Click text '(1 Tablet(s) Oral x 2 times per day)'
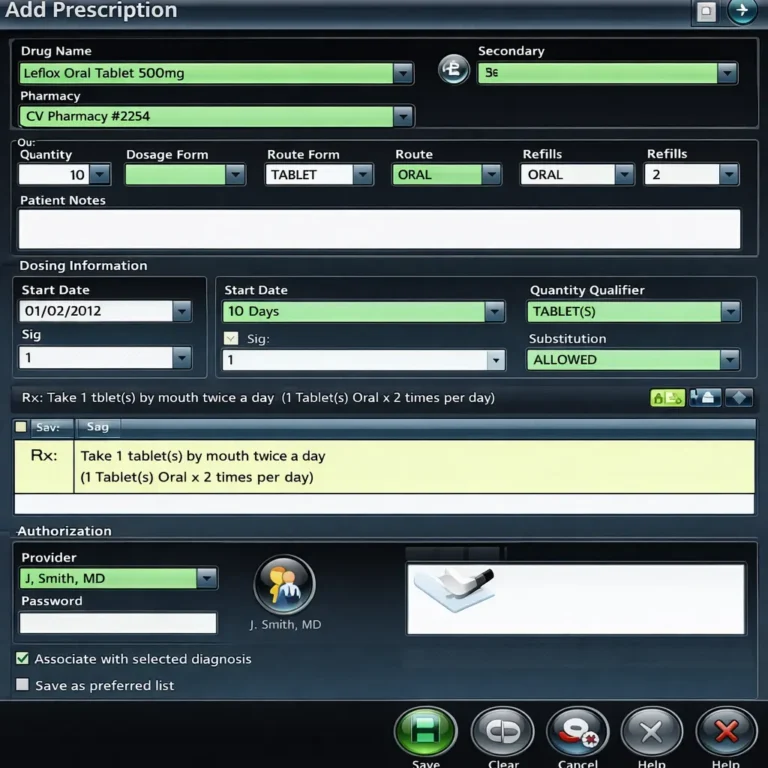Image resolution: width=768 pixels, height=768 pixels. pyautogui.click(x=196, y=477)
